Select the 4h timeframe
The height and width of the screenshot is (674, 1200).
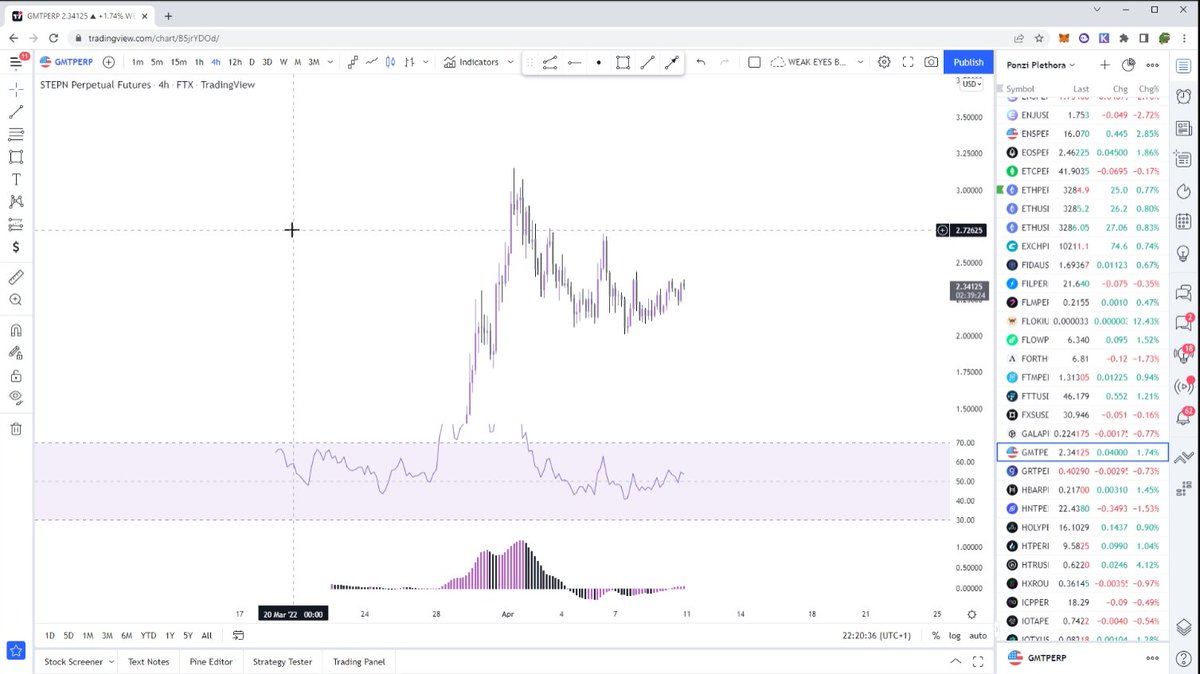(x=216, y=62)
